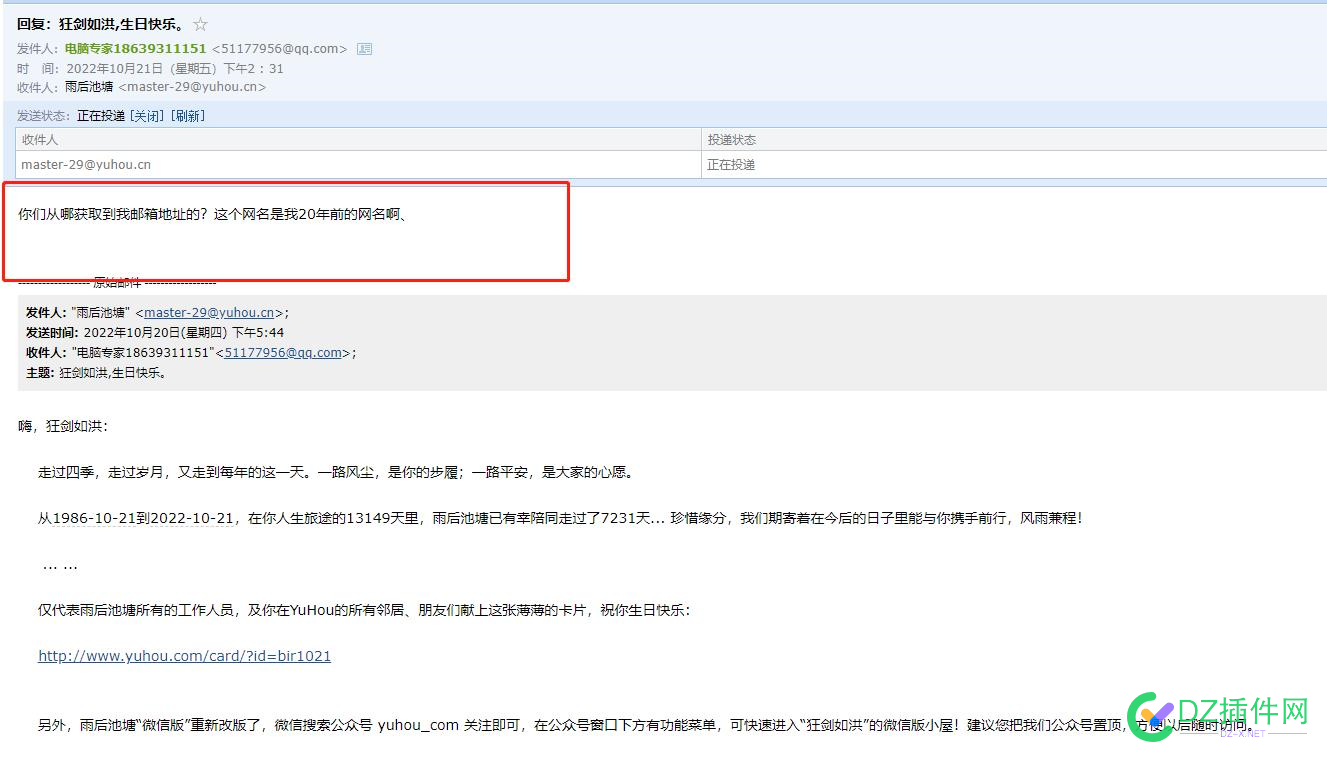Screen dimensions: 1327x757
Task: Click paragraph starting 仅代表雨后池塘所有的工作人员
Action: pos(364,610)
